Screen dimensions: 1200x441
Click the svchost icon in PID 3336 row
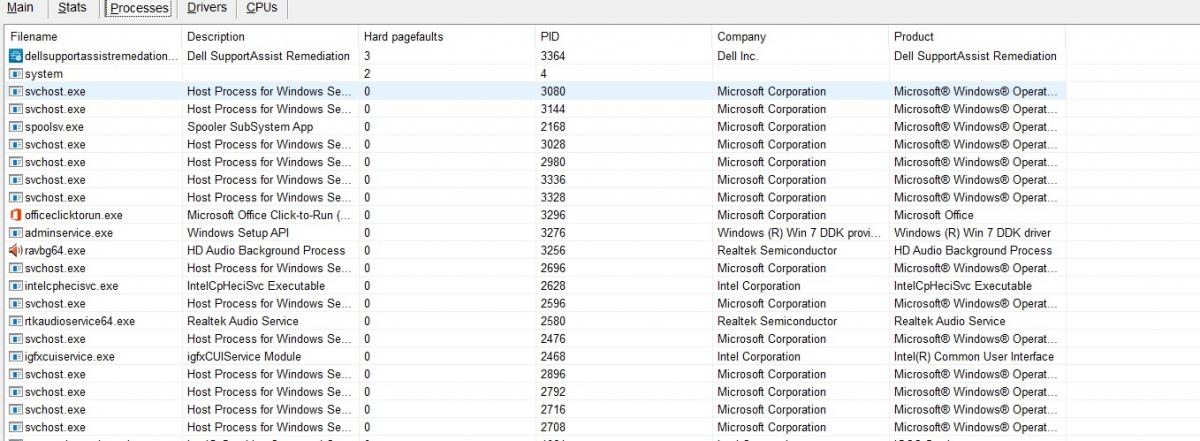[15, 180]
